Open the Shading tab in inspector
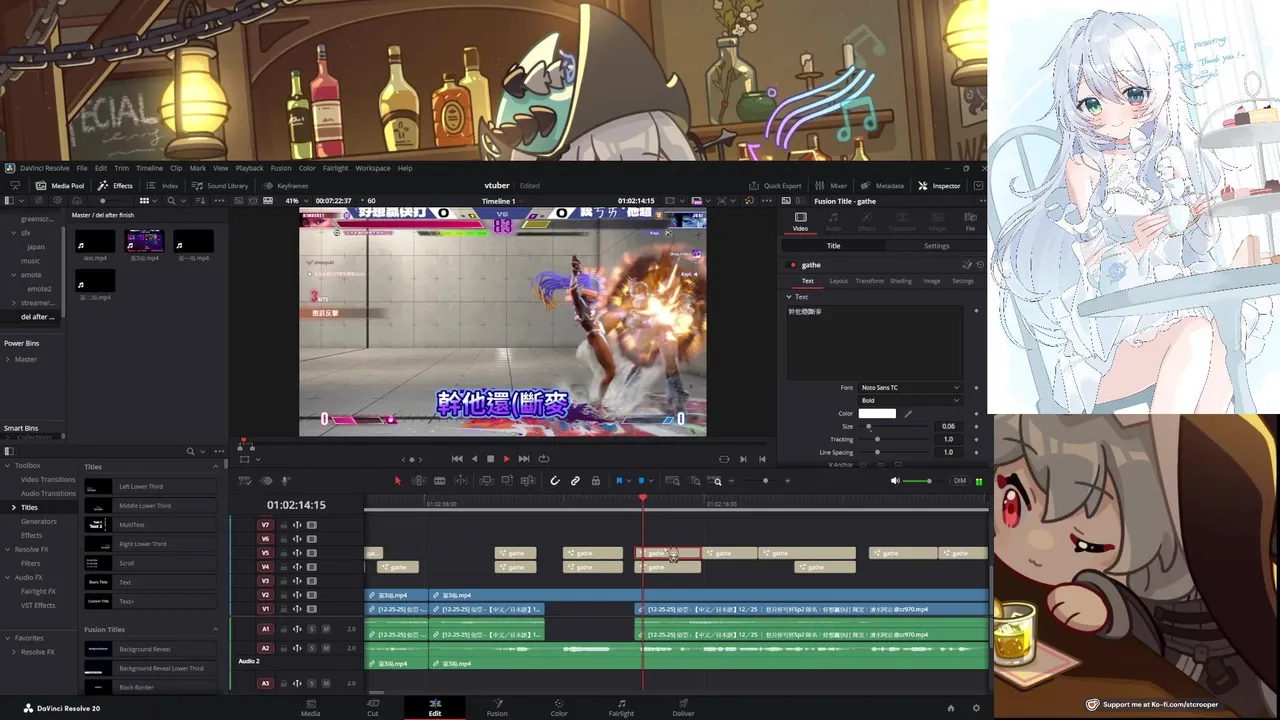Image resolution: width=1280 pixels, height=720 pixels. click(x=901, y=281)
